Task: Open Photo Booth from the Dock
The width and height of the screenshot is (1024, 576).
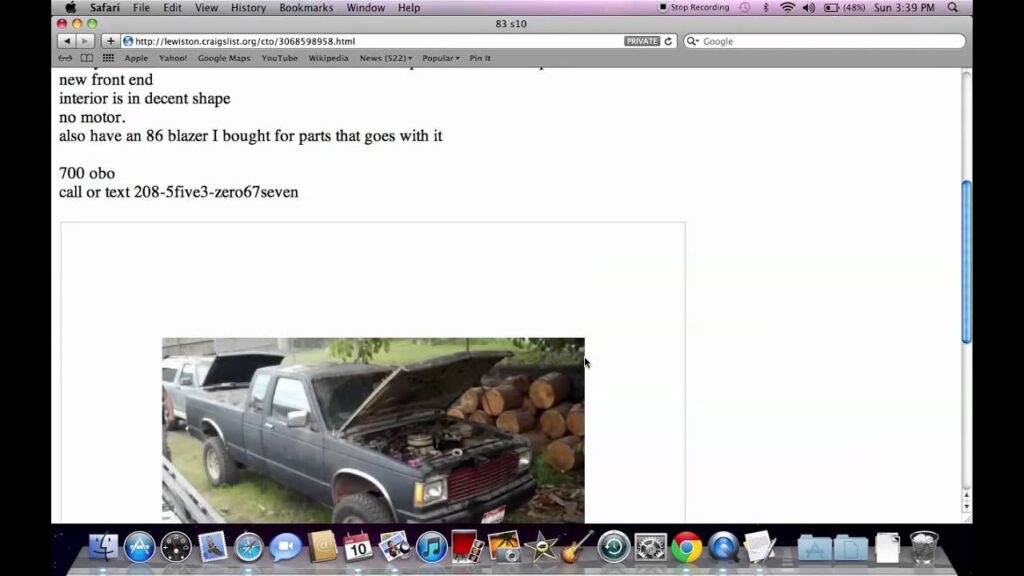Action: pyautogui.click(x=468, y=547)
